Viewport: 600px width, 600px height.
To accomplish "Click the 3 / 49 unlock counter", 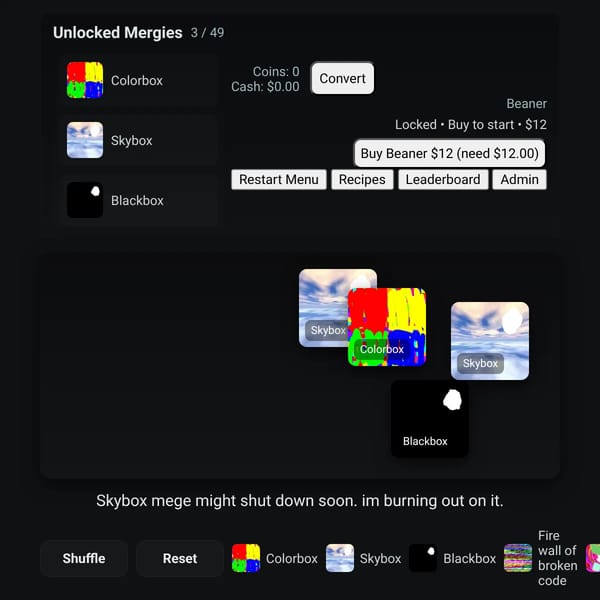I will tap(207, 33).
